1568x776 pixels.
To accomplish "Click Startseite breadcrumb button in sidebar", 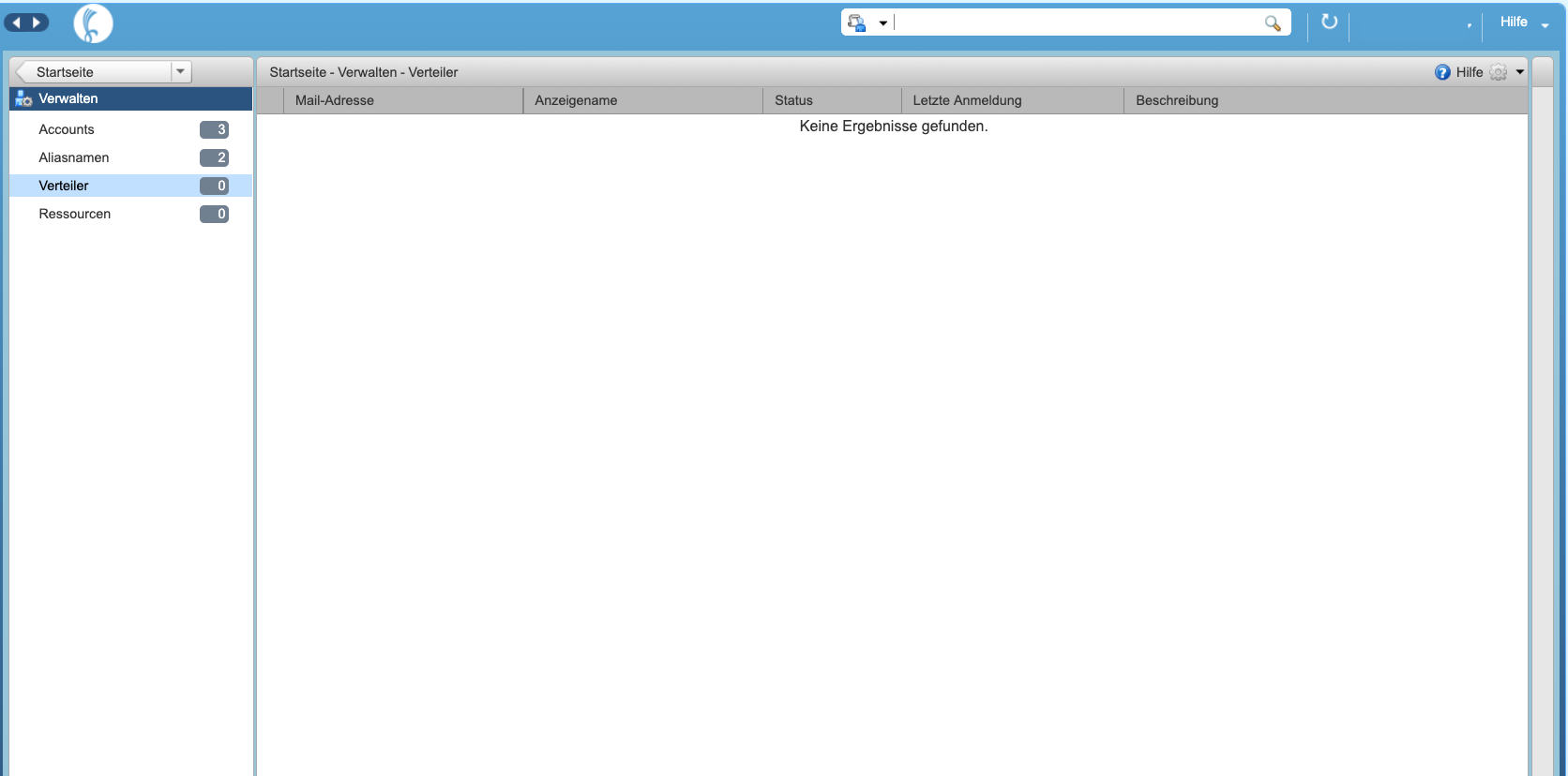I will coord(93,71).
